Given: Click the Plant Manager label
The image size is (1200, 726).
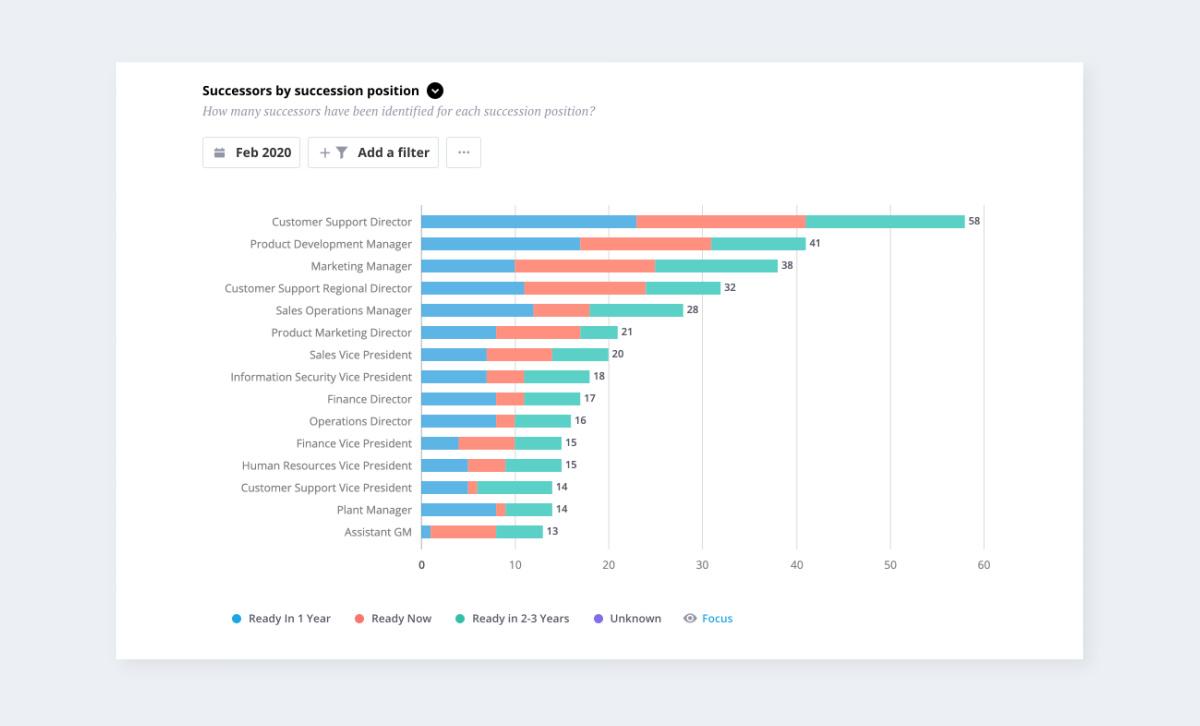Looking at the screenshot, I should click(374, 510).
